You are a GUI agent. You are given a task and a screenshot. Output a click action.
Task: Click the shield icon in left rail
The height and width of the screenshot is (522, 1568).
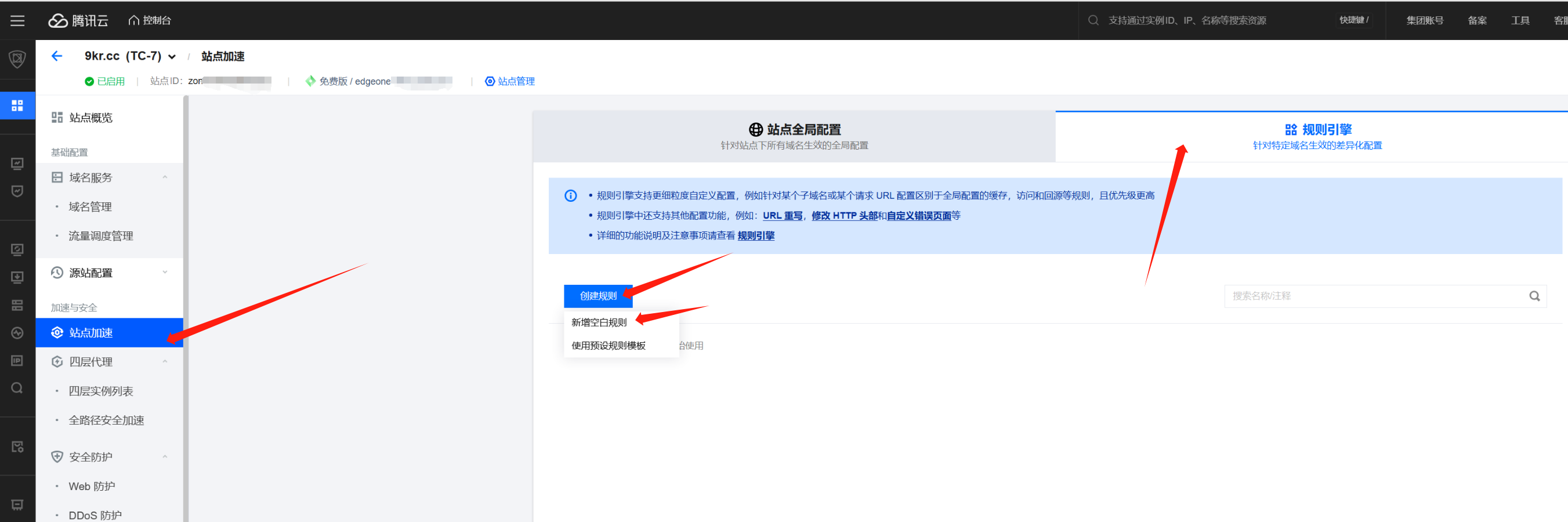tap(17, 59)
